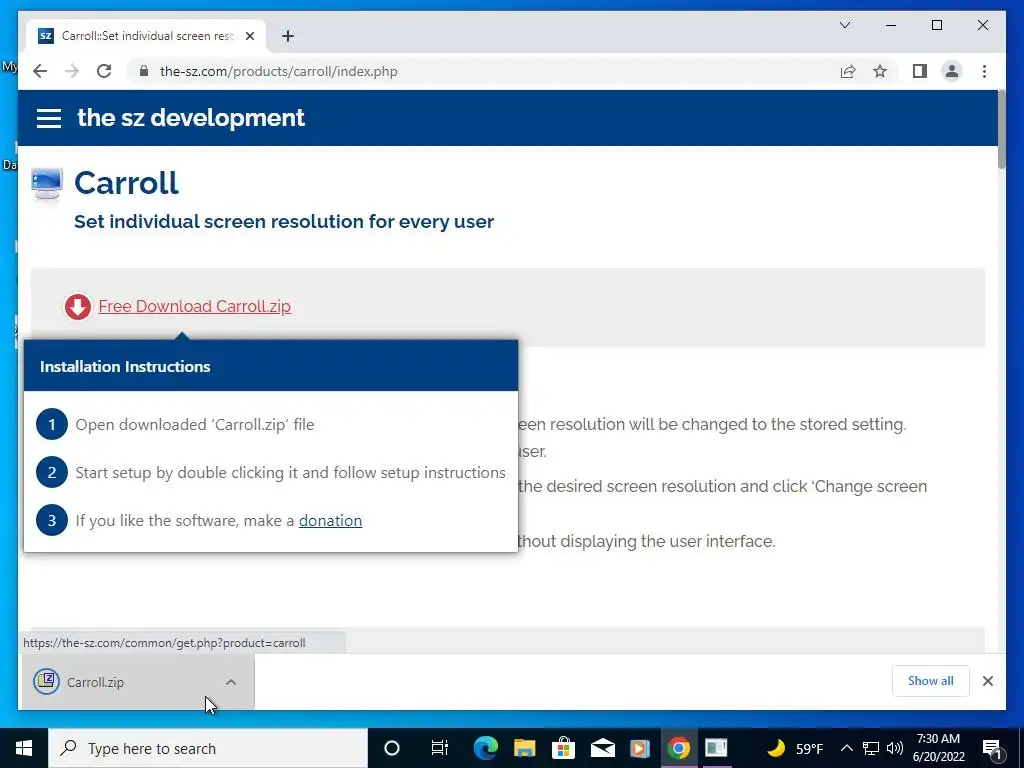Open the Chrome three-dot menu

point(984,71)
